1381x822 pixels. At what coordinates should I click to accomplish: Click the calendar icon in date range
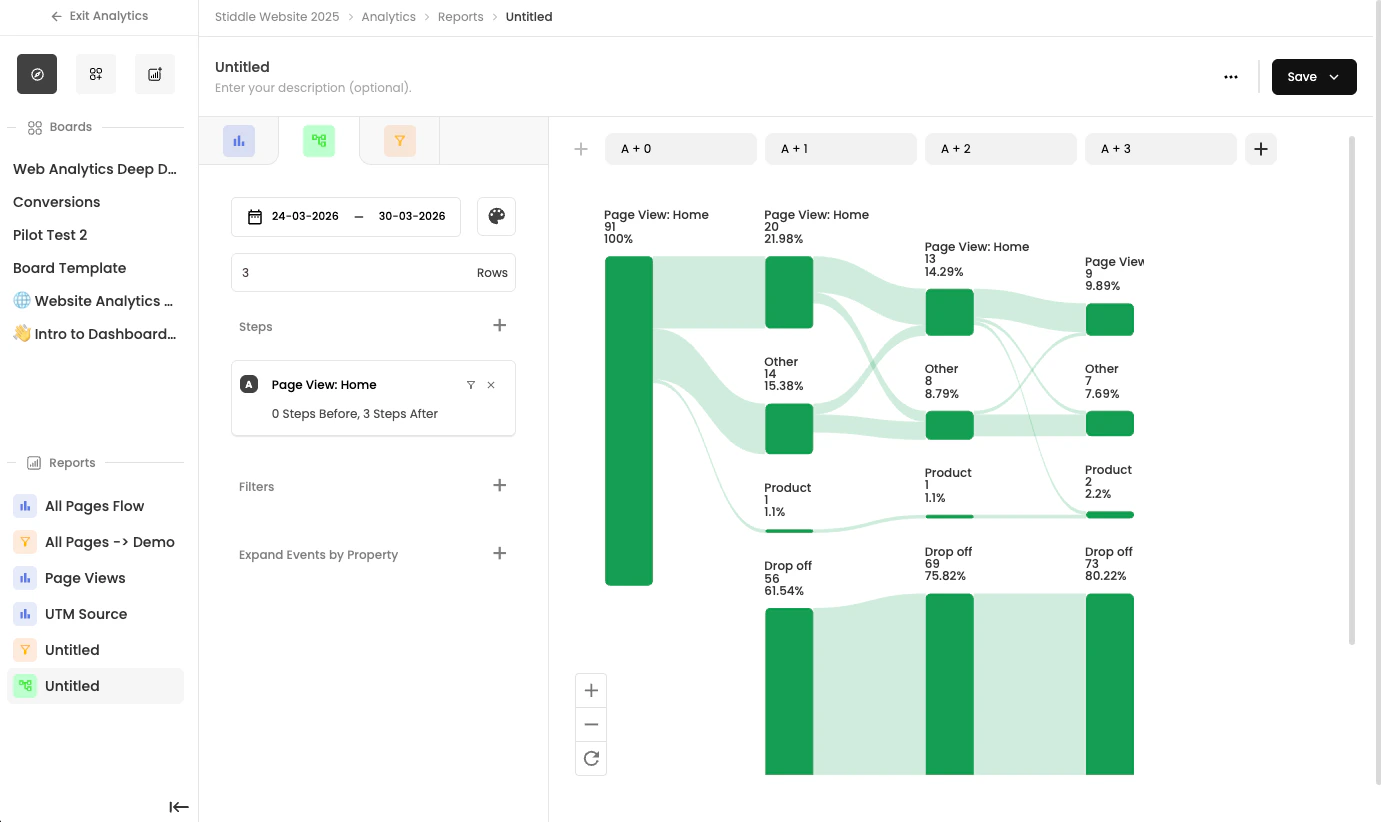(x=255, y=216)
